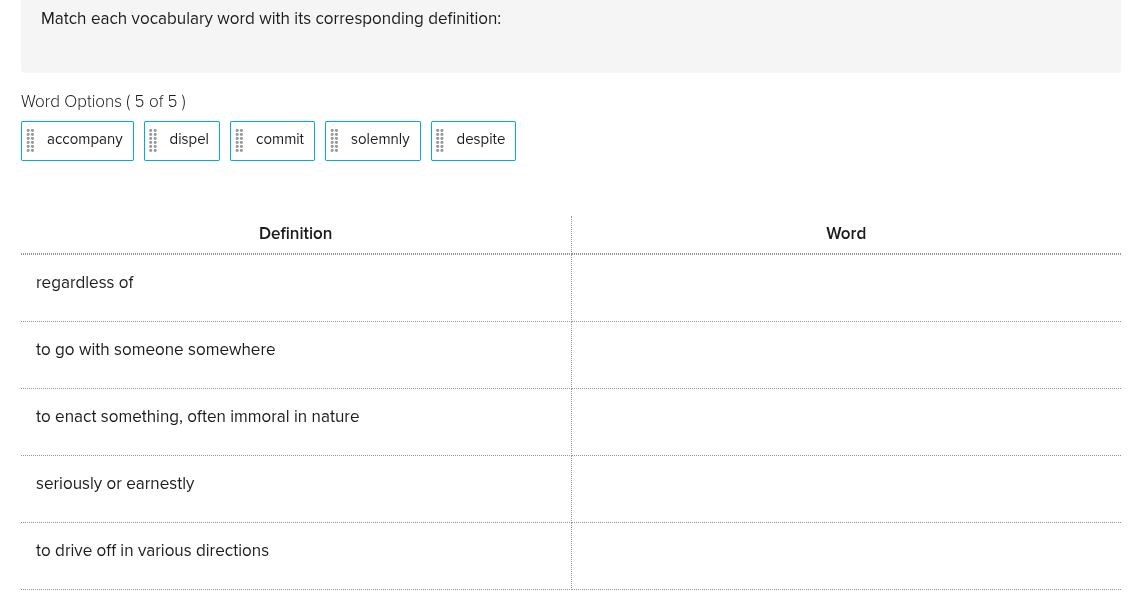The width and height of the screenshot is (1140, 593).
Task: Click the matching instructions banner text
Action: pyautogui.click(x=271, y=18)
